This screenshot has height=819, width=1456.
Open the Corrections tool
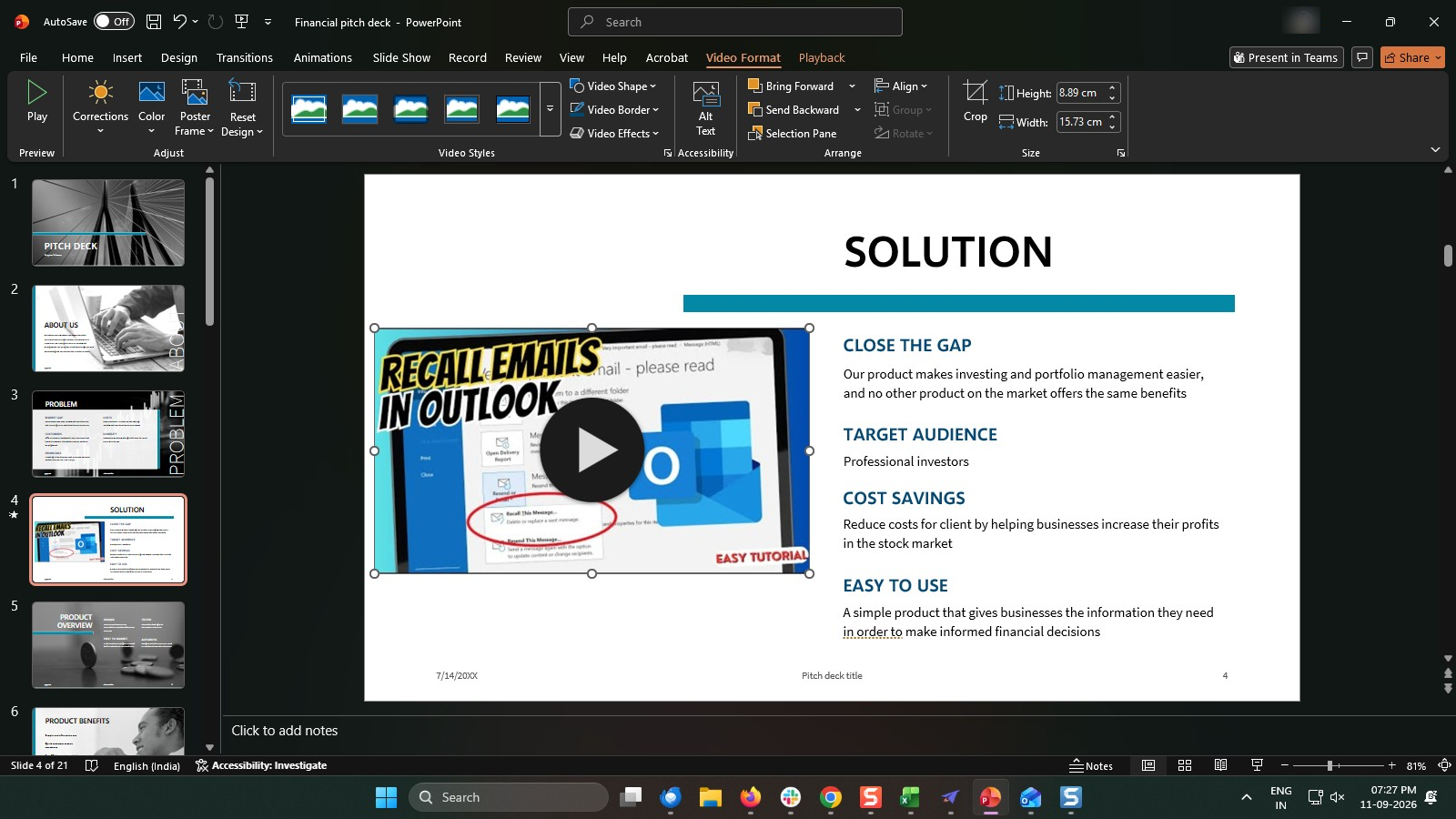click(x=100, y=106)
